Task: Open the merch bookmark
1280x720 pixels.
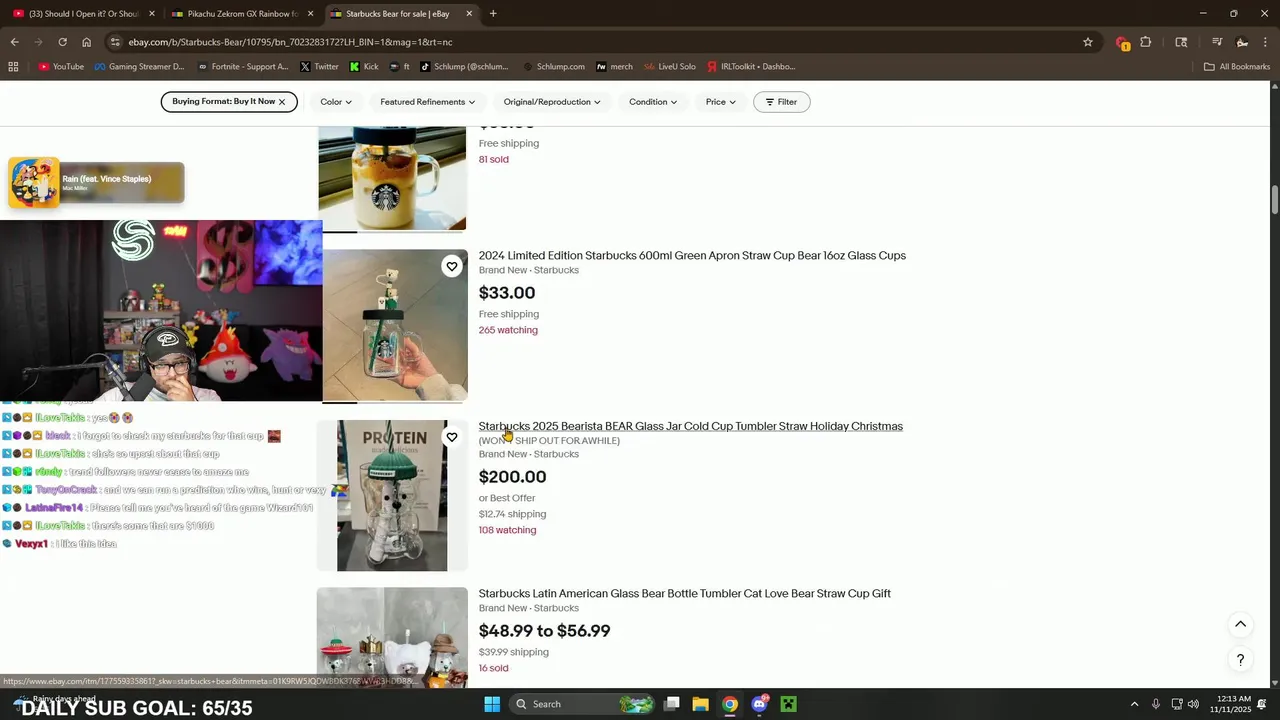Action: coord(614,67)
